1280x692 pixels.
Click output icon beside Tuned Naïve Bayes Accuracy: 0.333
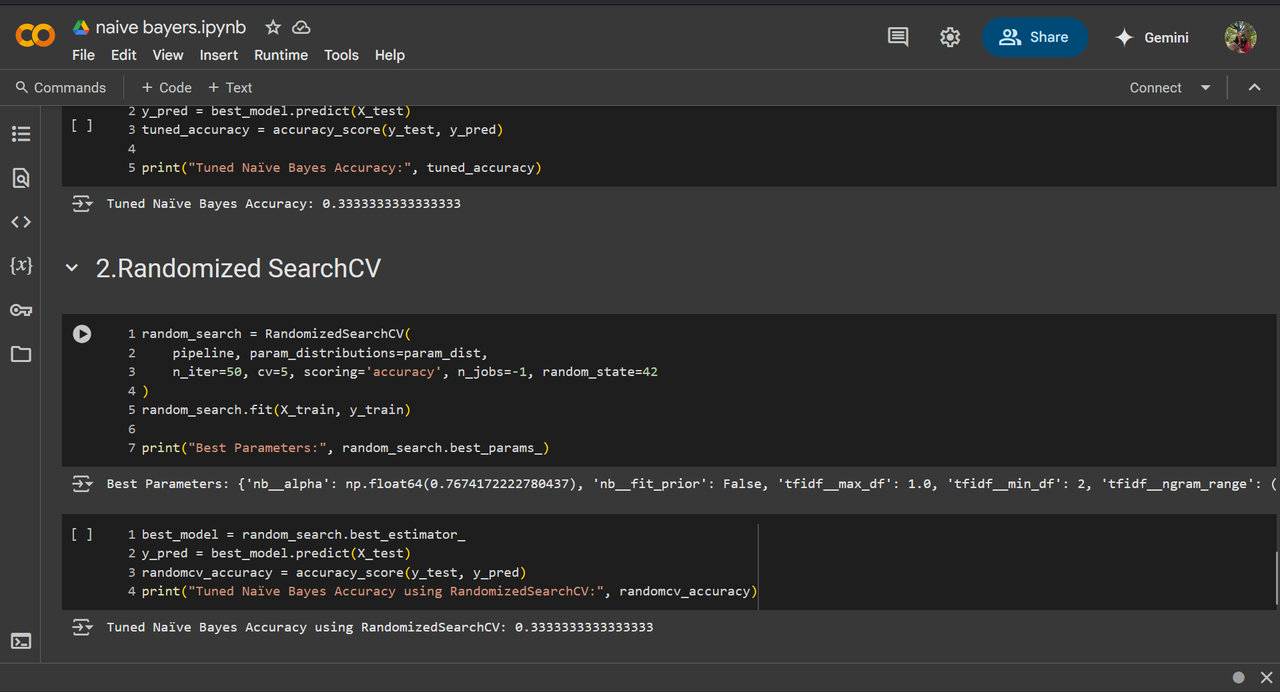[83, 204]
